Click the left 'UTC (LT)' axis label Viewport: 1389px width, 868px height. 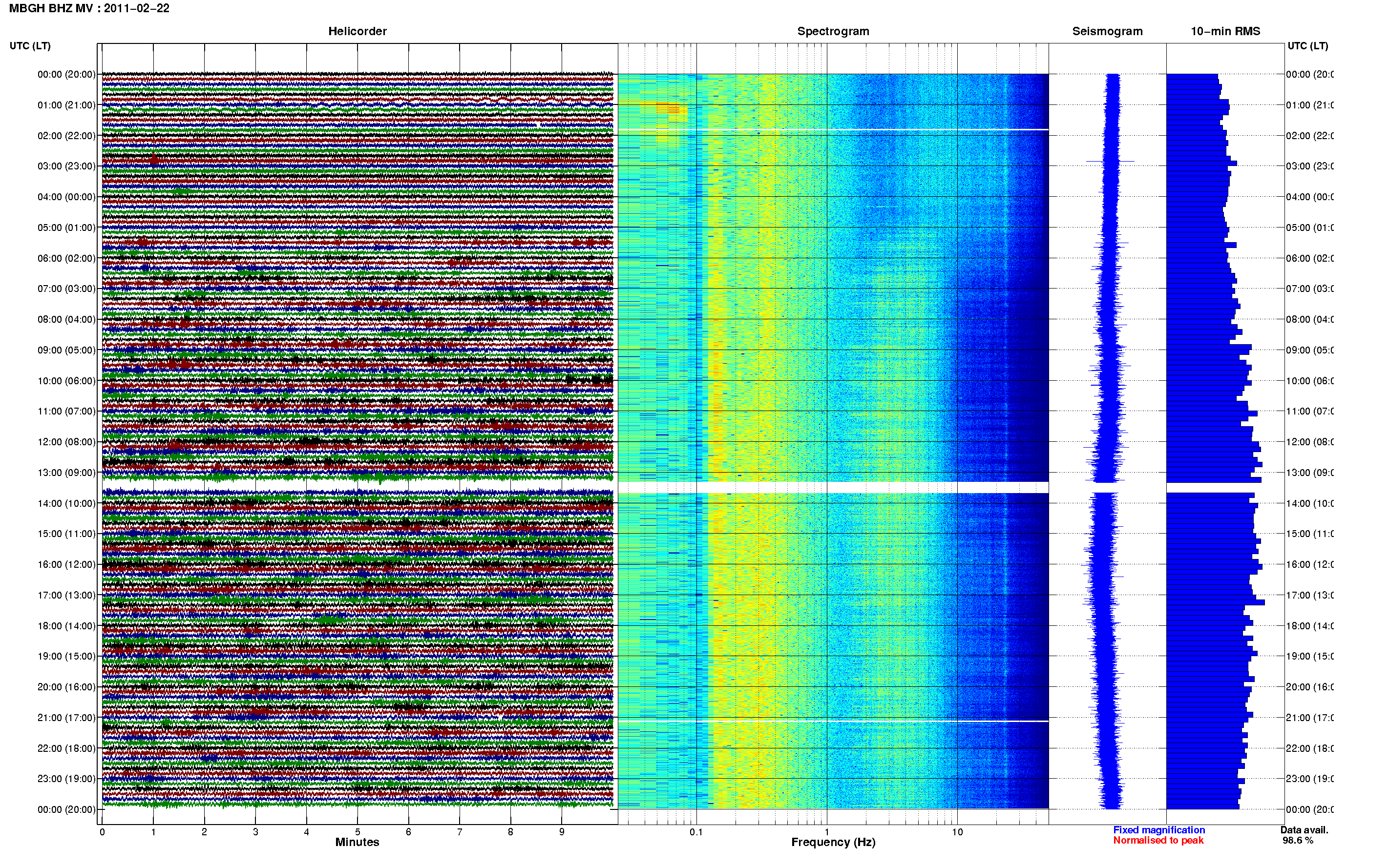coord(30,46)
